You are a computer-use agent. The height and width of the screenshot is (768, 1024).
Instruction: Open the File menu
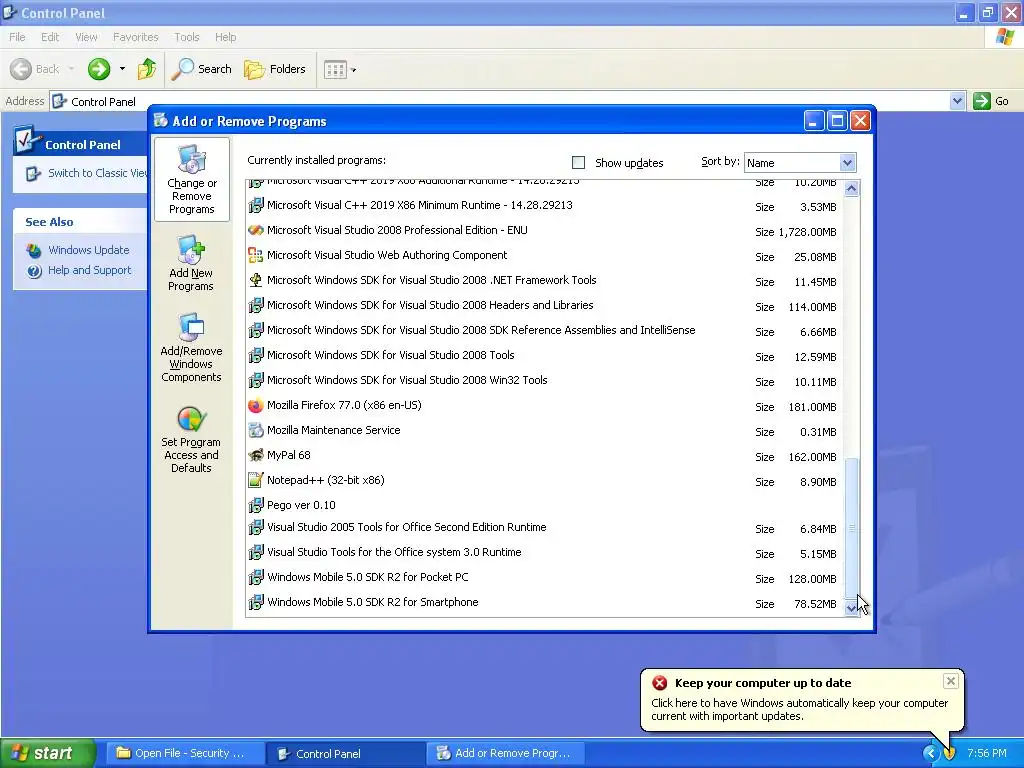tap(17, 37)
